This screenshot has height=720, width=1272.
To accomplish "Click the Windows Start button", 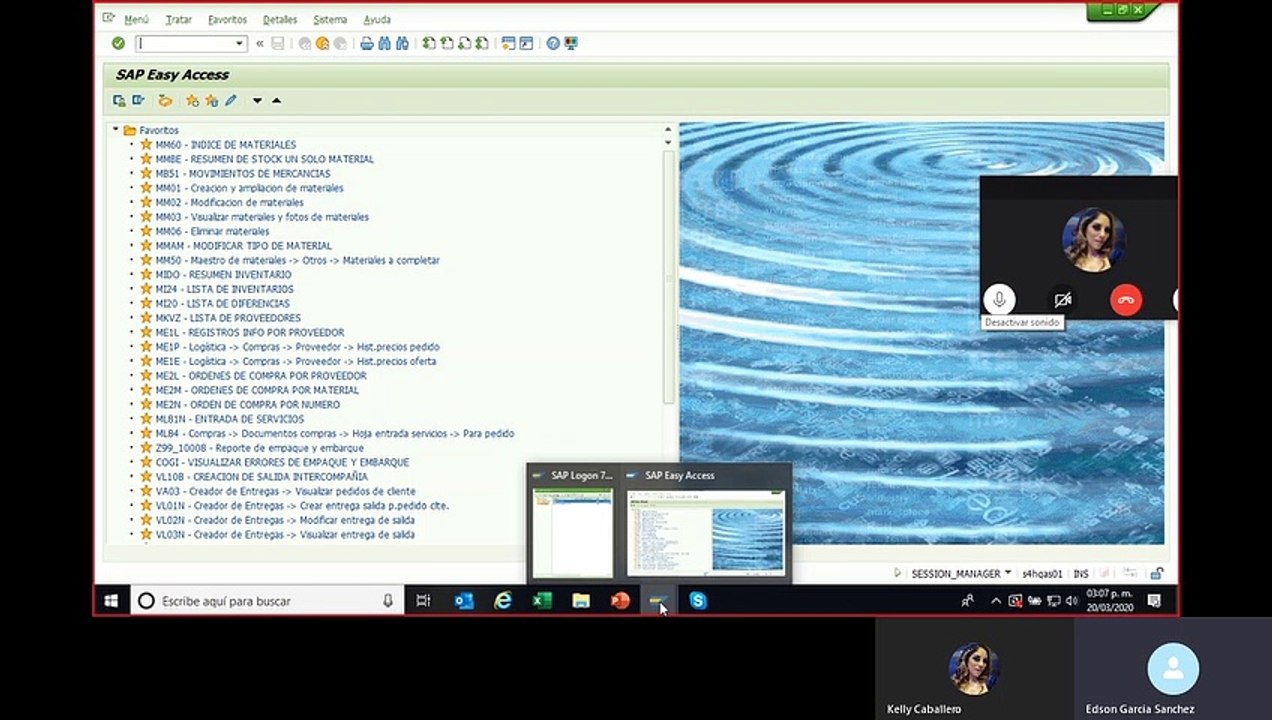I will (111, 601).
